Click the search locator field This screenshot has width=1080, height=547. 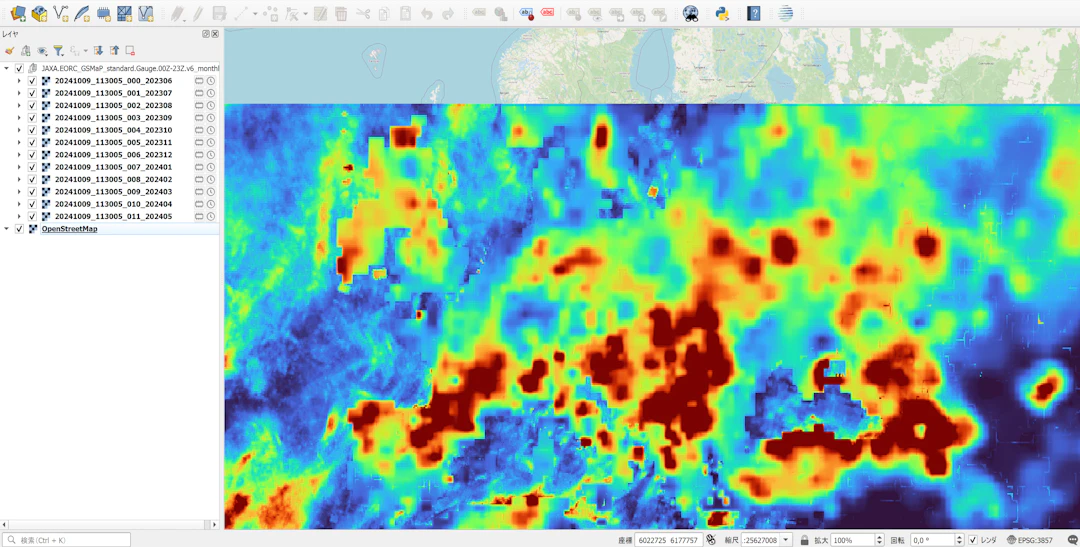(x=67, y=540)
